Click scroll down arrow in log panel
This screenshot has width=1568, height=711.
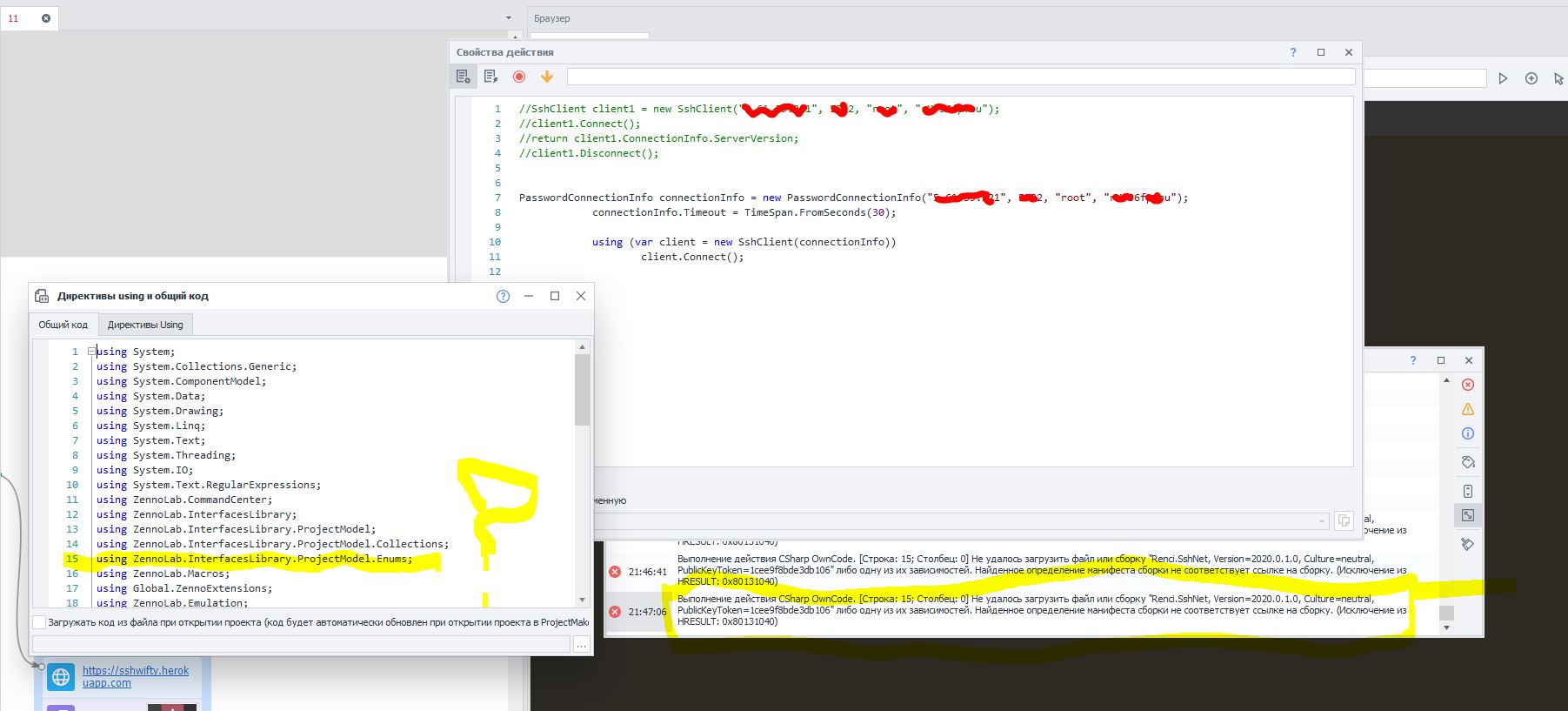click(1446, 627)
